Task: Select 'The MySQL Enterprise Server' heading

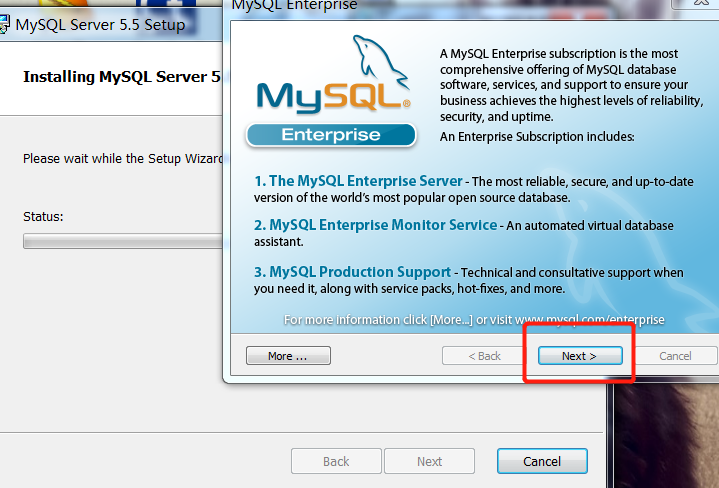Action: [365, 181]
